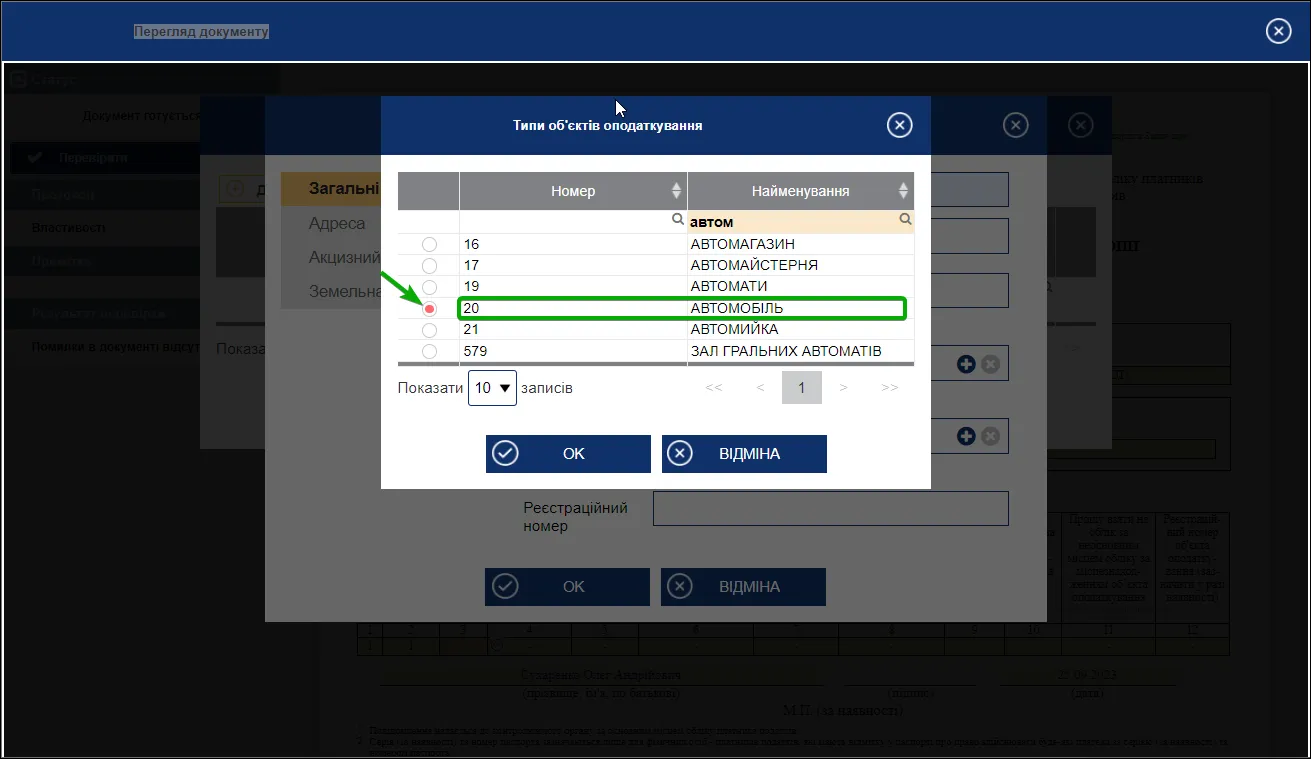Click ВІДМІНА in types dialog
The width and height of the screenshot is (1311, 759).
(x=744, y=454)
